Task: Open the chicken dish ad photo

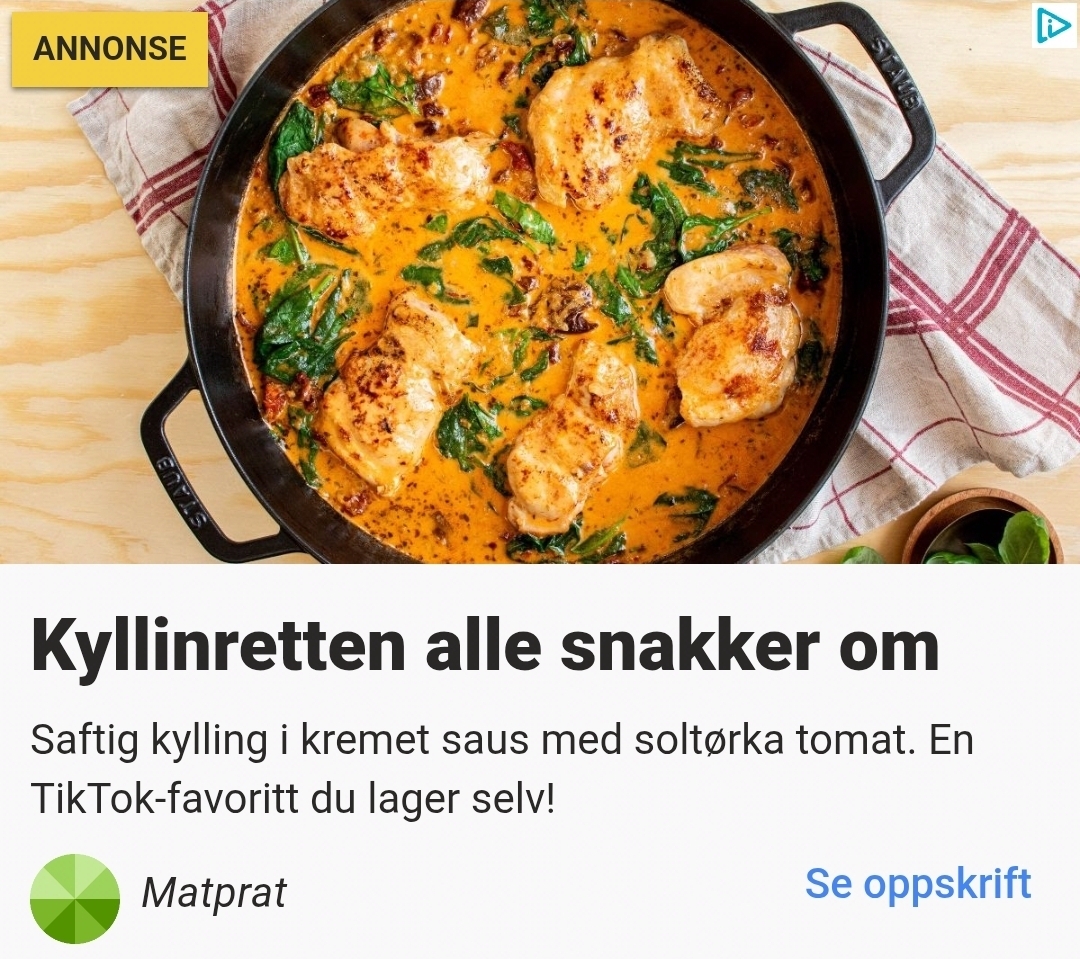Action: [x=540, y=282]
